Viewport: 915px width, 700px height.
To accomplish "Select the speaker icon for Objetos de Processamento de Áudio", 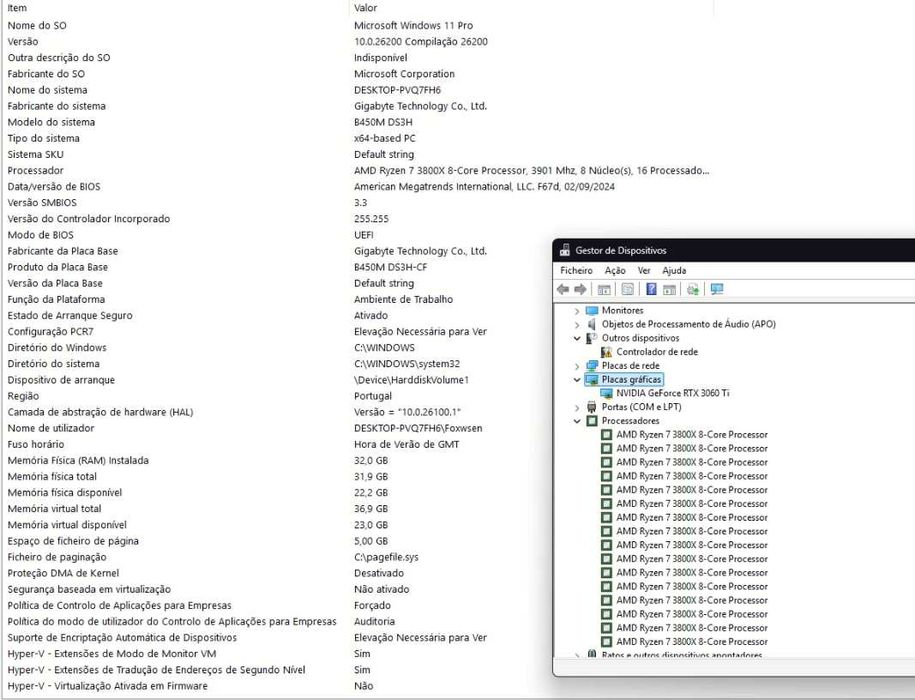I will point(592,324).
